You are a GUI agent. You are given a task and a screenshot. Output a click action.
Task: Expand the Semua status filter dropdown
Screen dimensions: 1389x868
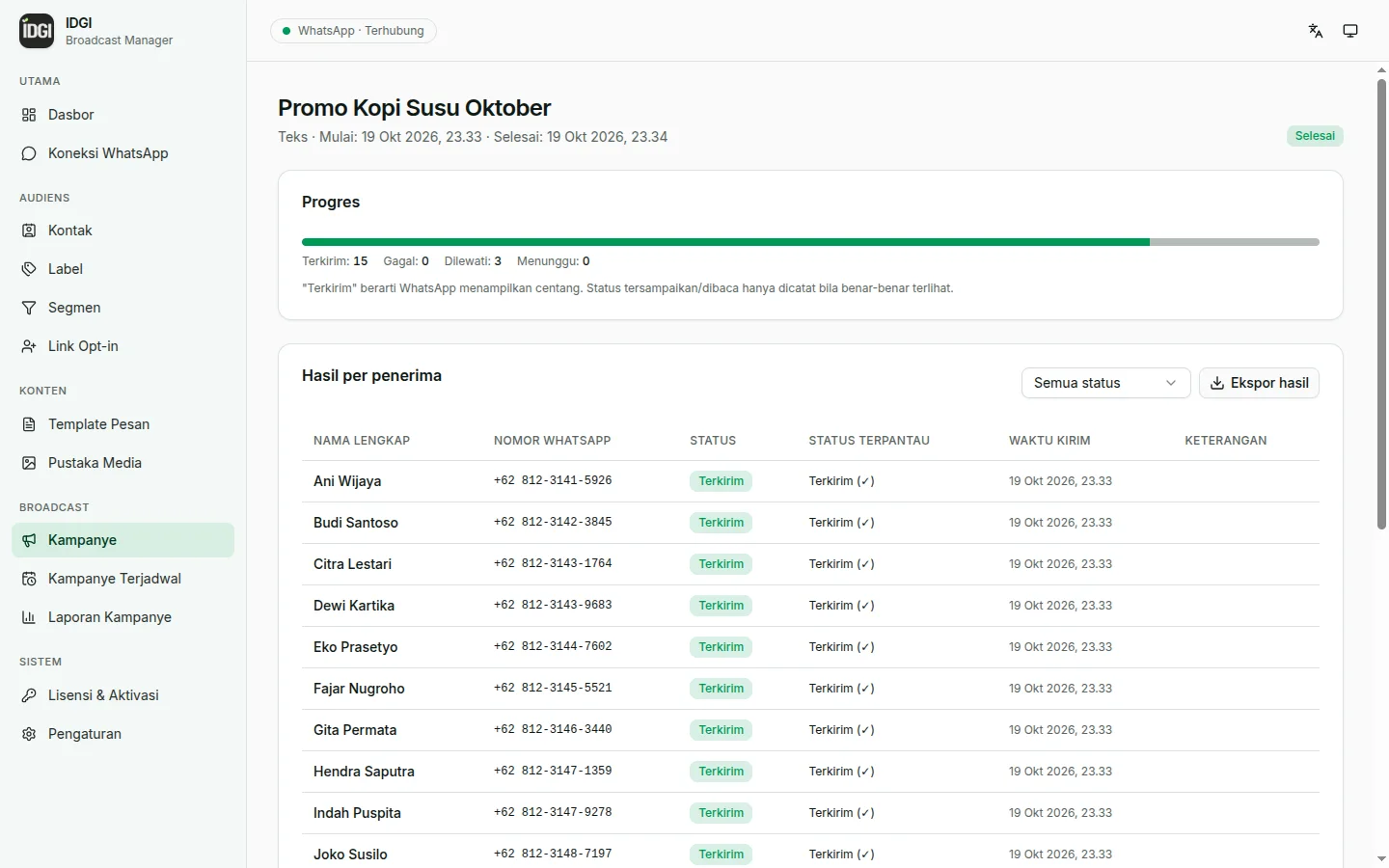(1105, 383)
